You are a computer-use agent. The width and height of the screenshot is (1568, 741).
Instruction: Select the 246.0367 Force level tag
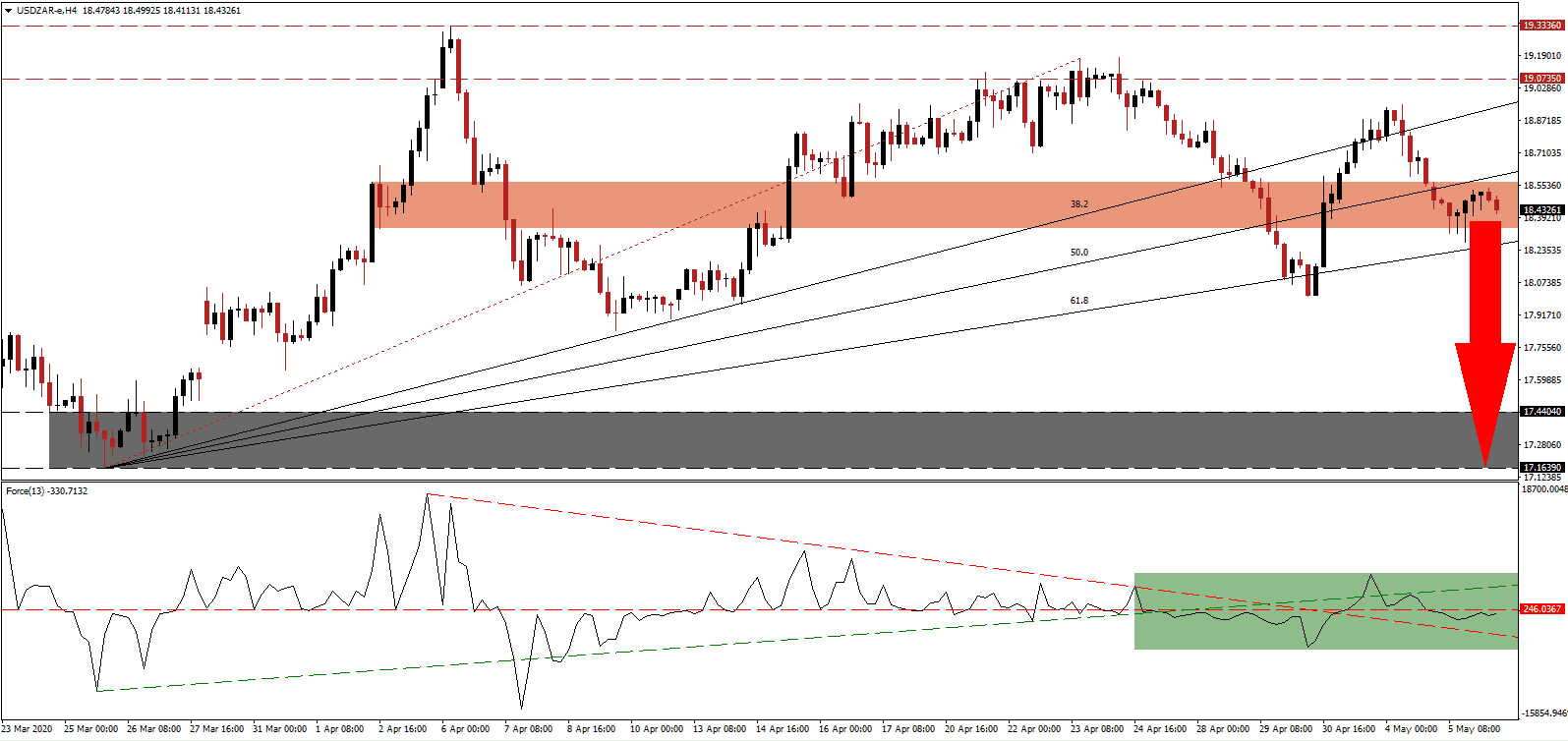pyautogui.click(x=1541, y=609)
